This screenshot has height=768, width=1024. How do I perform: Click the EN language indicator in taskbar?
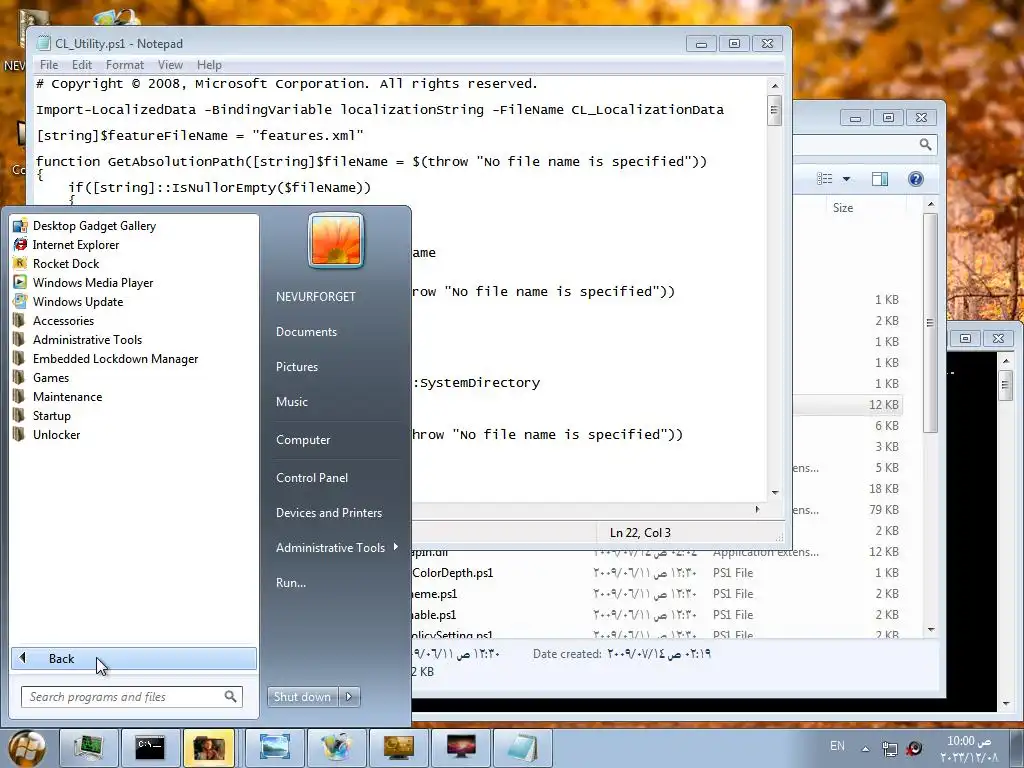[837, 746]
